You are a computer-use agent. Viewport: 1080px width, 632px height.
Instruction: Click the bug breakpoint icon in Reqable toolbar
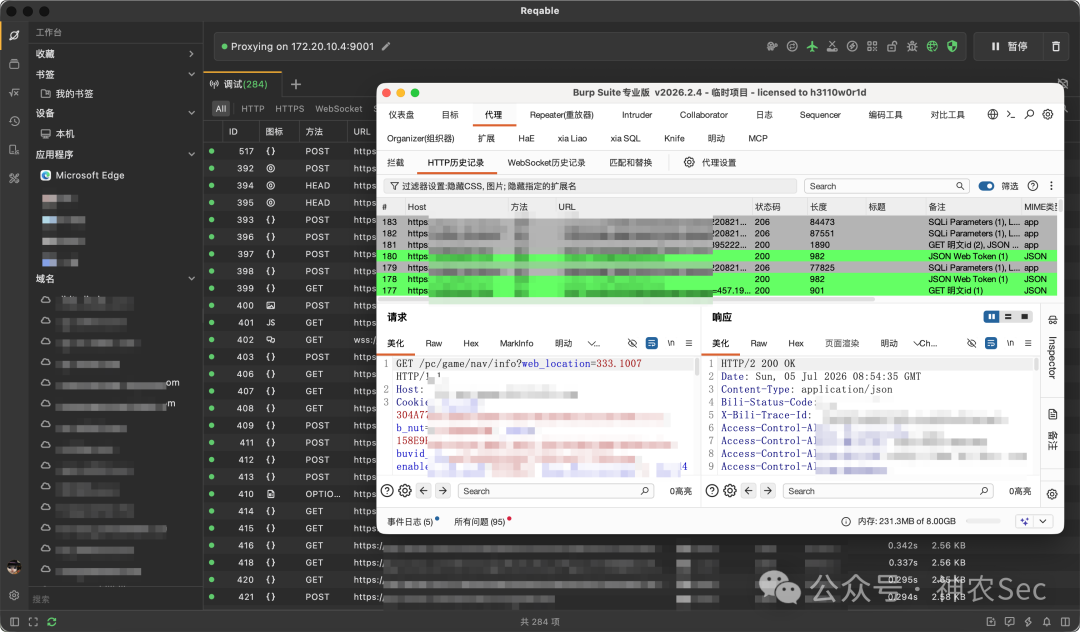click(912, 46)
